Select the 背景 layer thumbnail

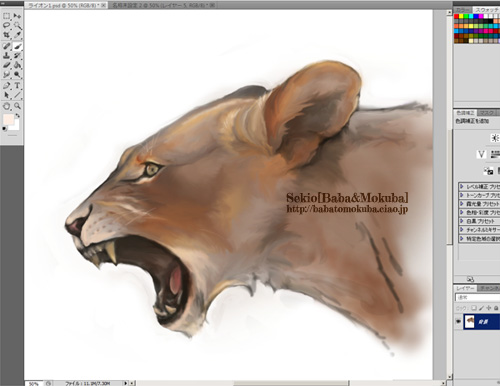pos(470,321)
